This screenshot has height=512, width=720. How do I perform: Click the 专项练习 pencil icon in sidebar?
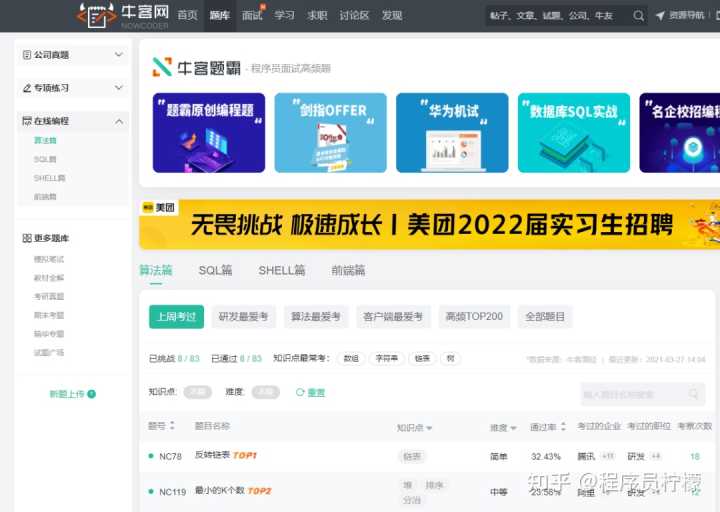coord(27,88)
